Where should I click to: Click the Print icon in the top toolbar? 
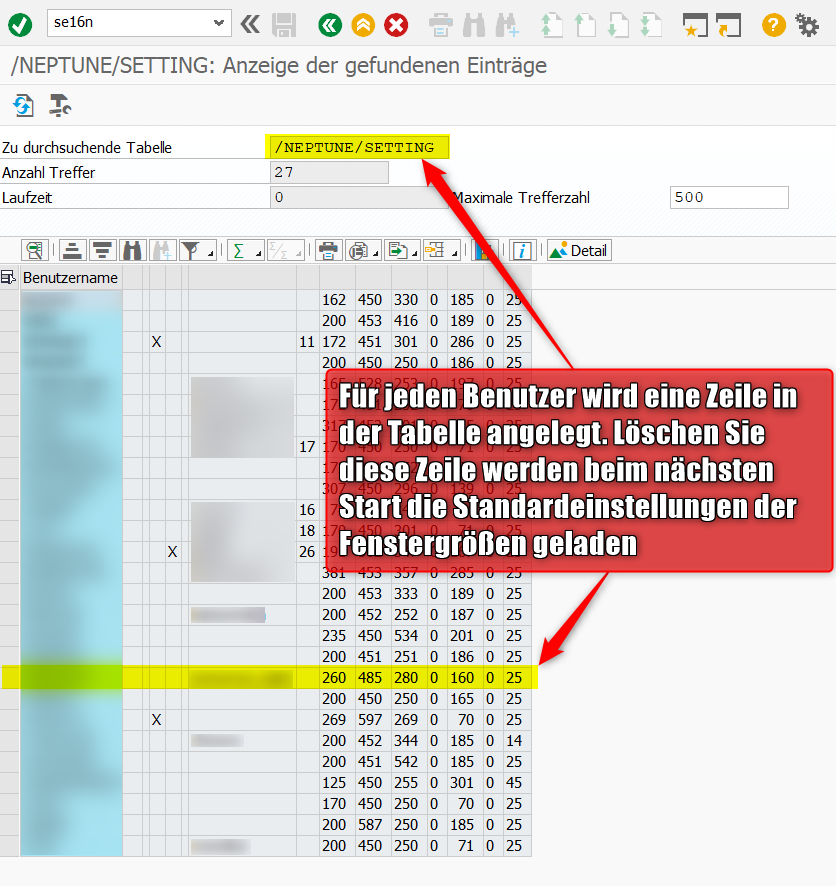pyautogui.click(x=441, y=25)
